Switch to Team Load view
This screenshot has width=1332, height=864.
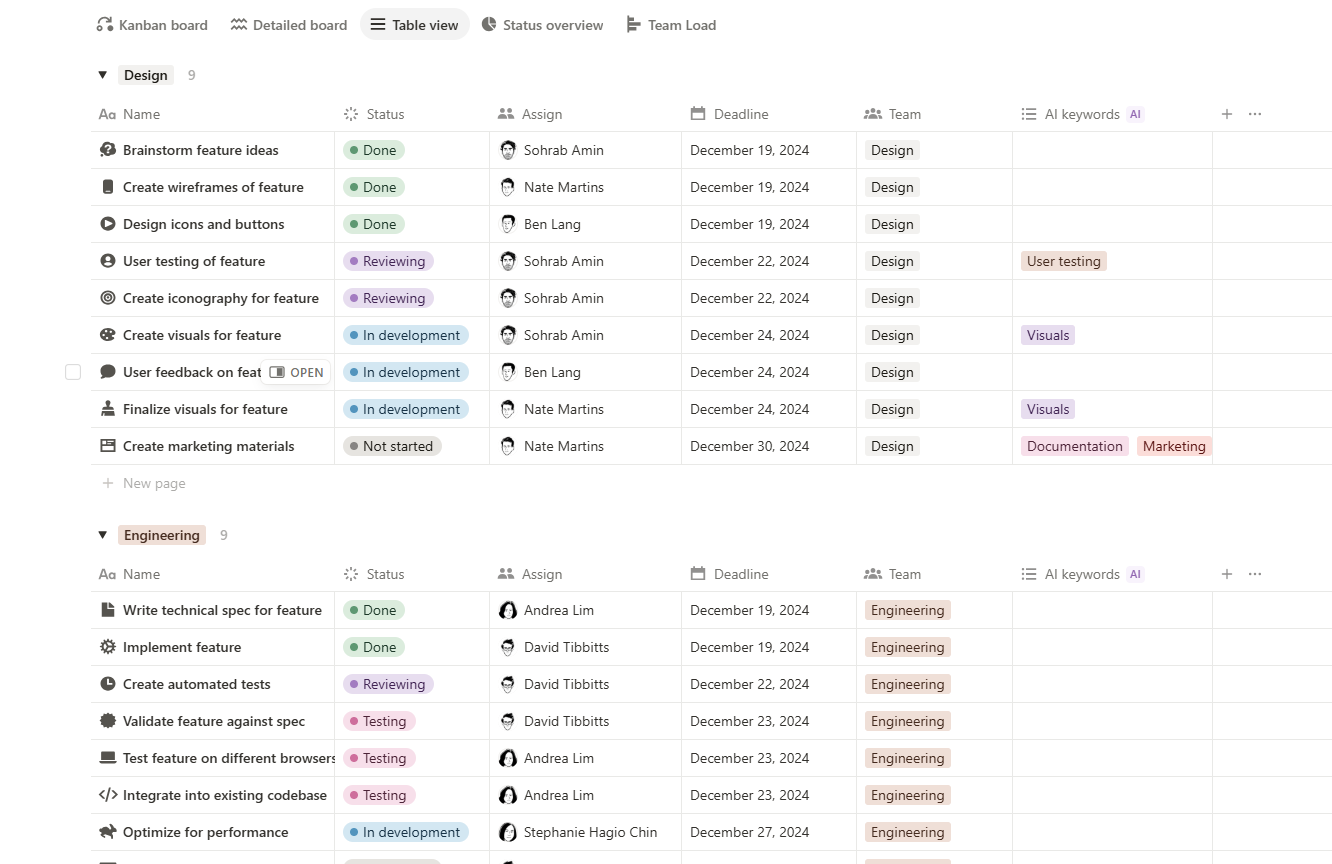(x=671, y=25)
